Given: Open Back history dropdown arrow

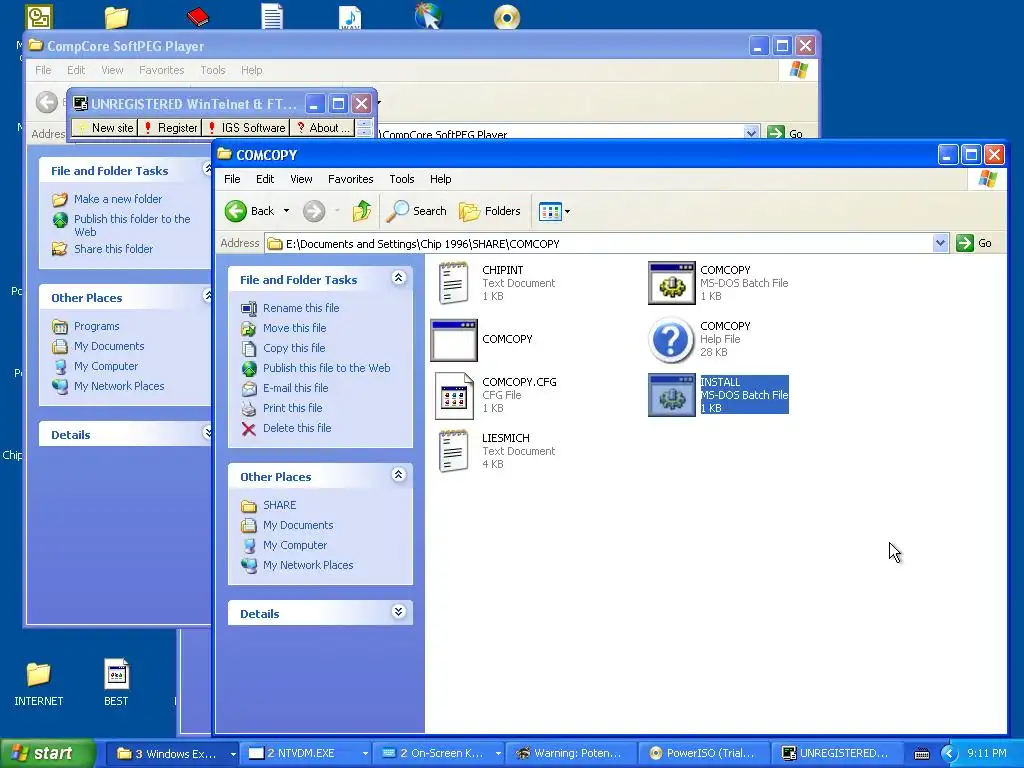Looking at the screenshot, I should tap(286, 211).
